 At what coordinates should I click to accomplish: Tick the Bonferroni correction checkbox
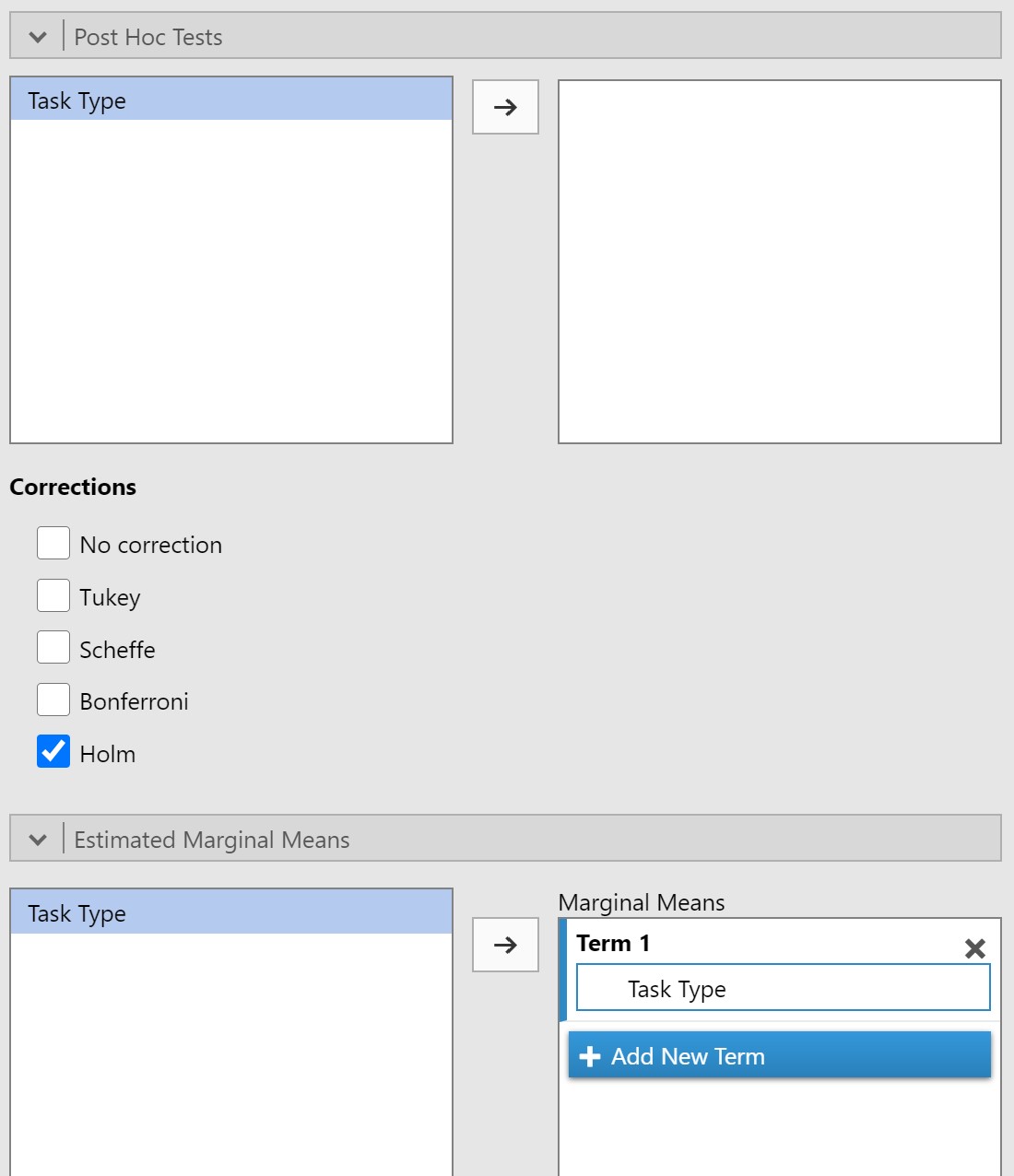[x=53, y=700]
